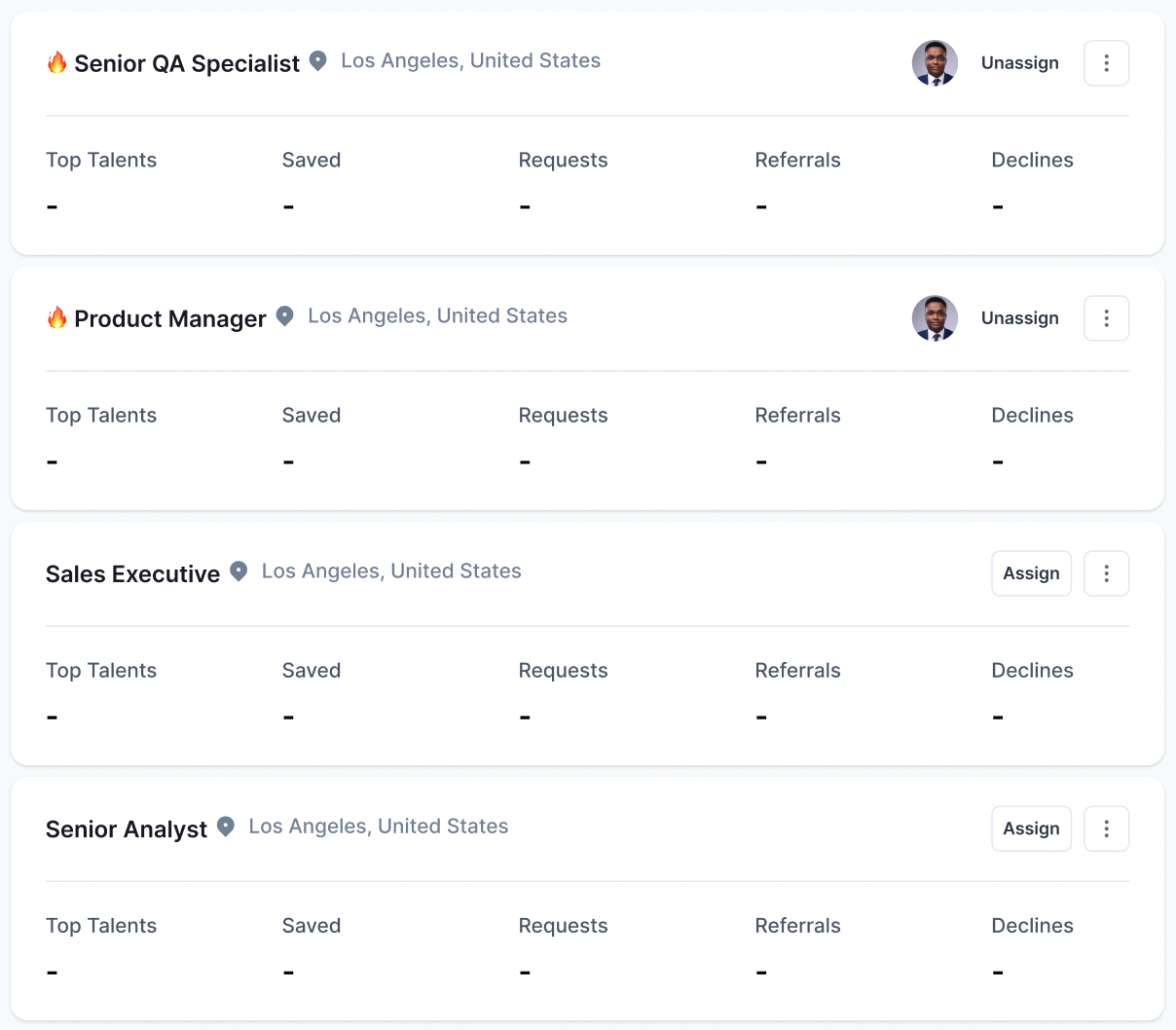Click the Senior QA Specialist location pin icon
Viewport: 1176px width, 1030px height.
(317, 61)
